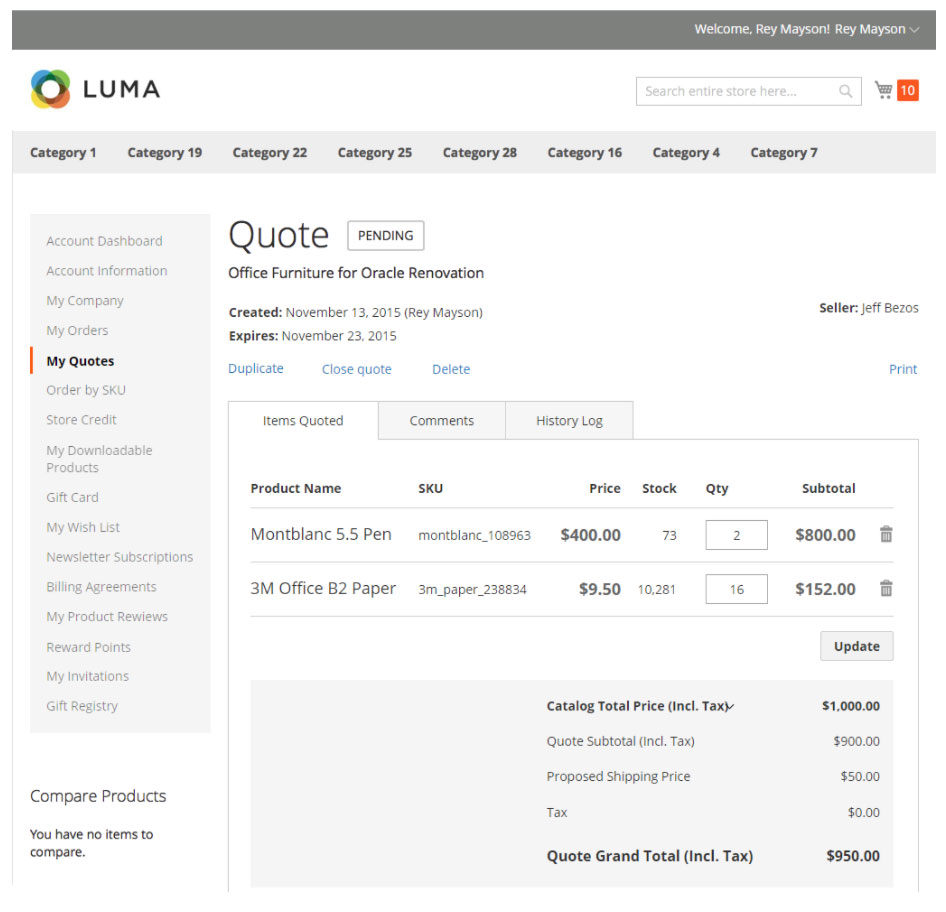Open Gift Card page

pyautogui.click(x=72, y=497)
